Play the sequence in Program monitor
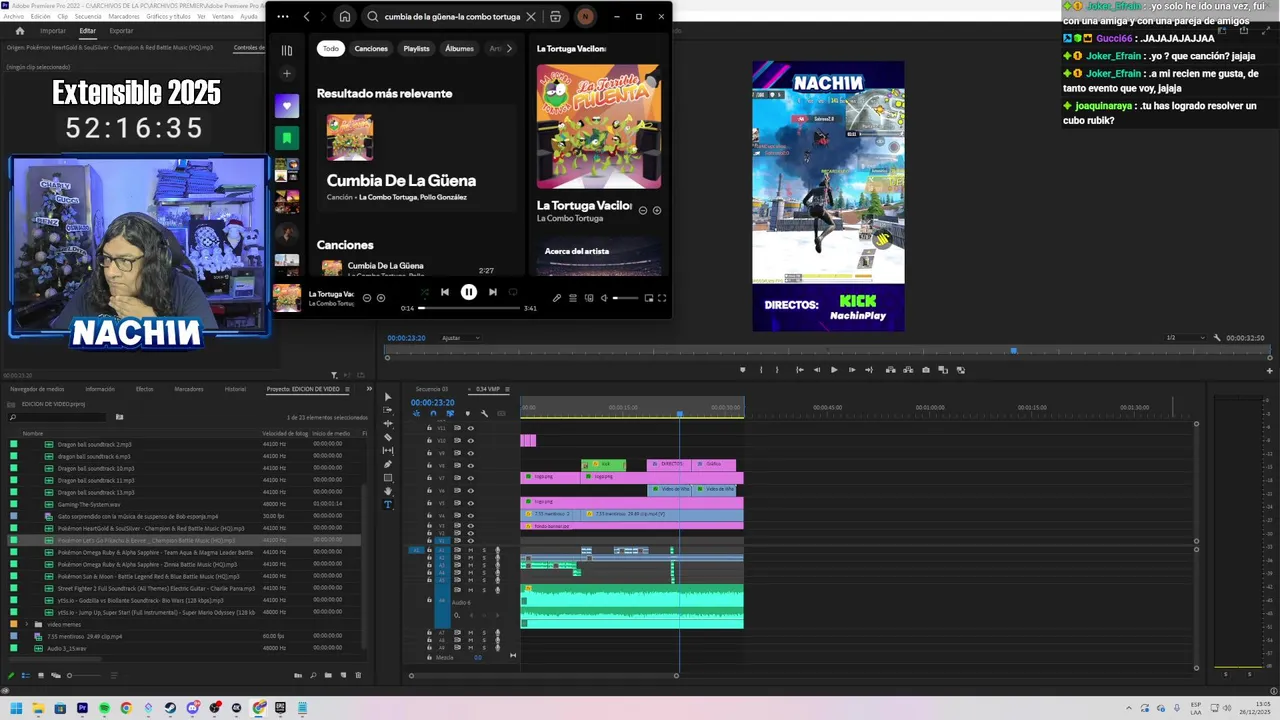The width and height of the screenshot is (1280, 720). 834,370
